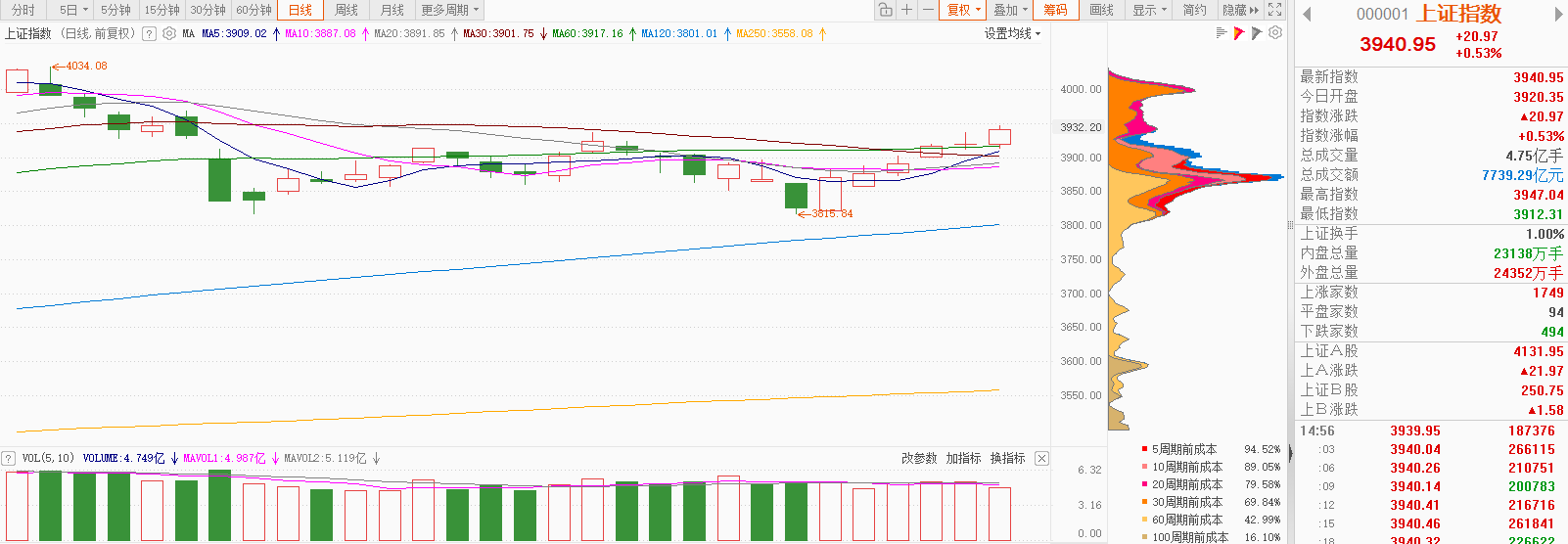Click the 最新指数 row value 3940.95

tap(1539, 77)
